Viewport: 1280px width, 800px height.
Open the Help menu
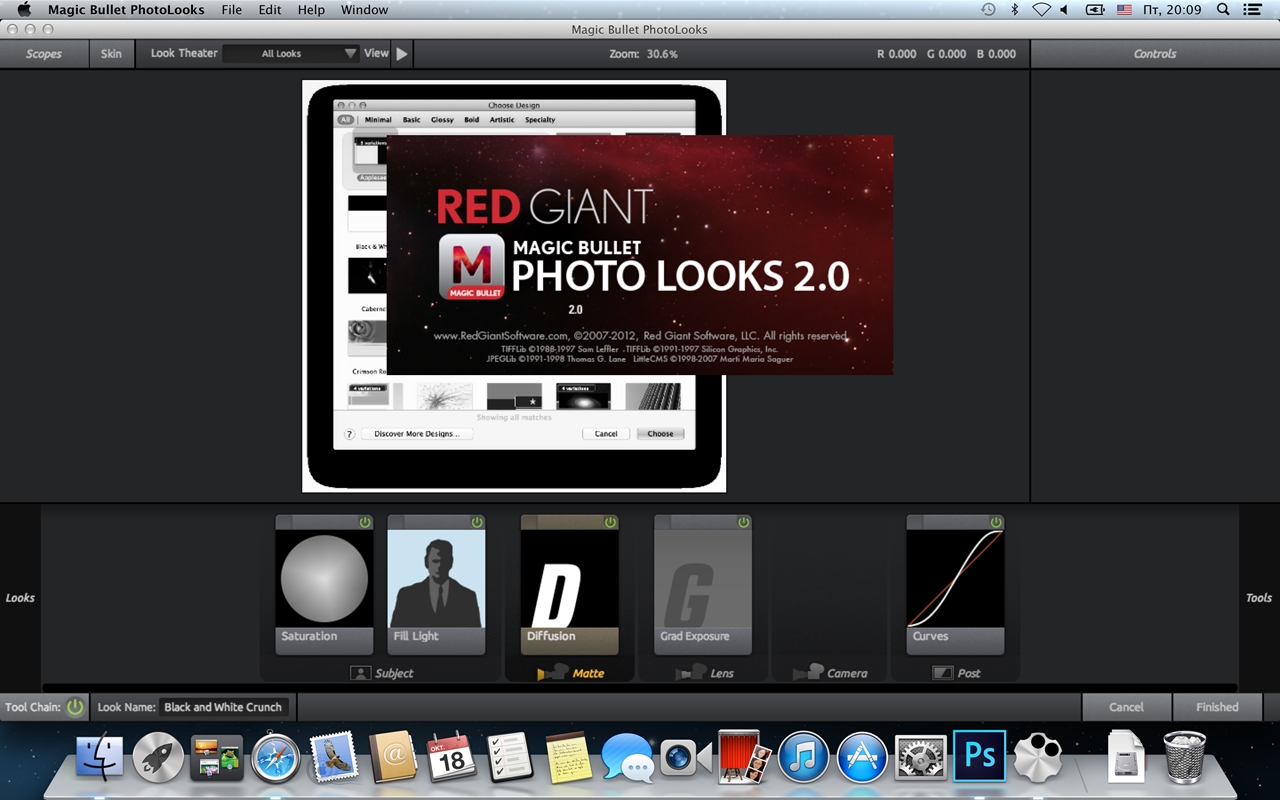tap(311, 10)
